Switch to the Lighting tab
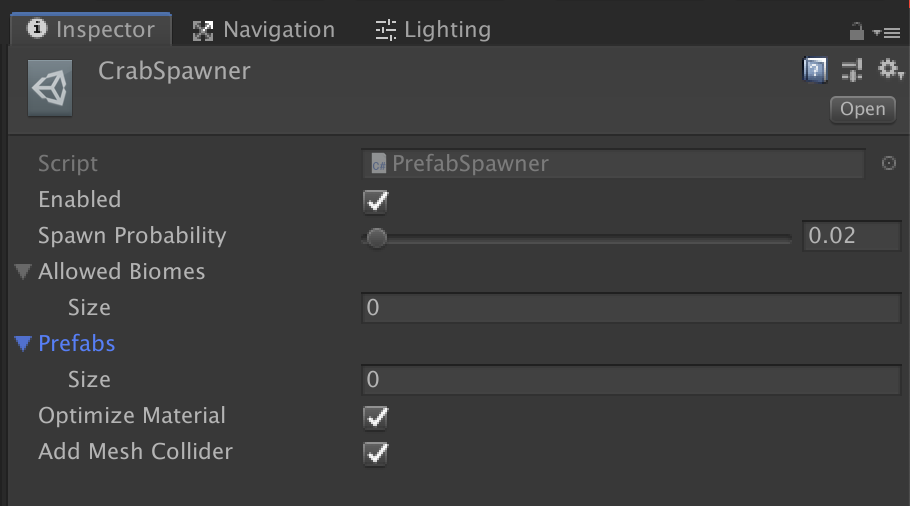This screenshot has height=506, width=910. click(433, 30)
